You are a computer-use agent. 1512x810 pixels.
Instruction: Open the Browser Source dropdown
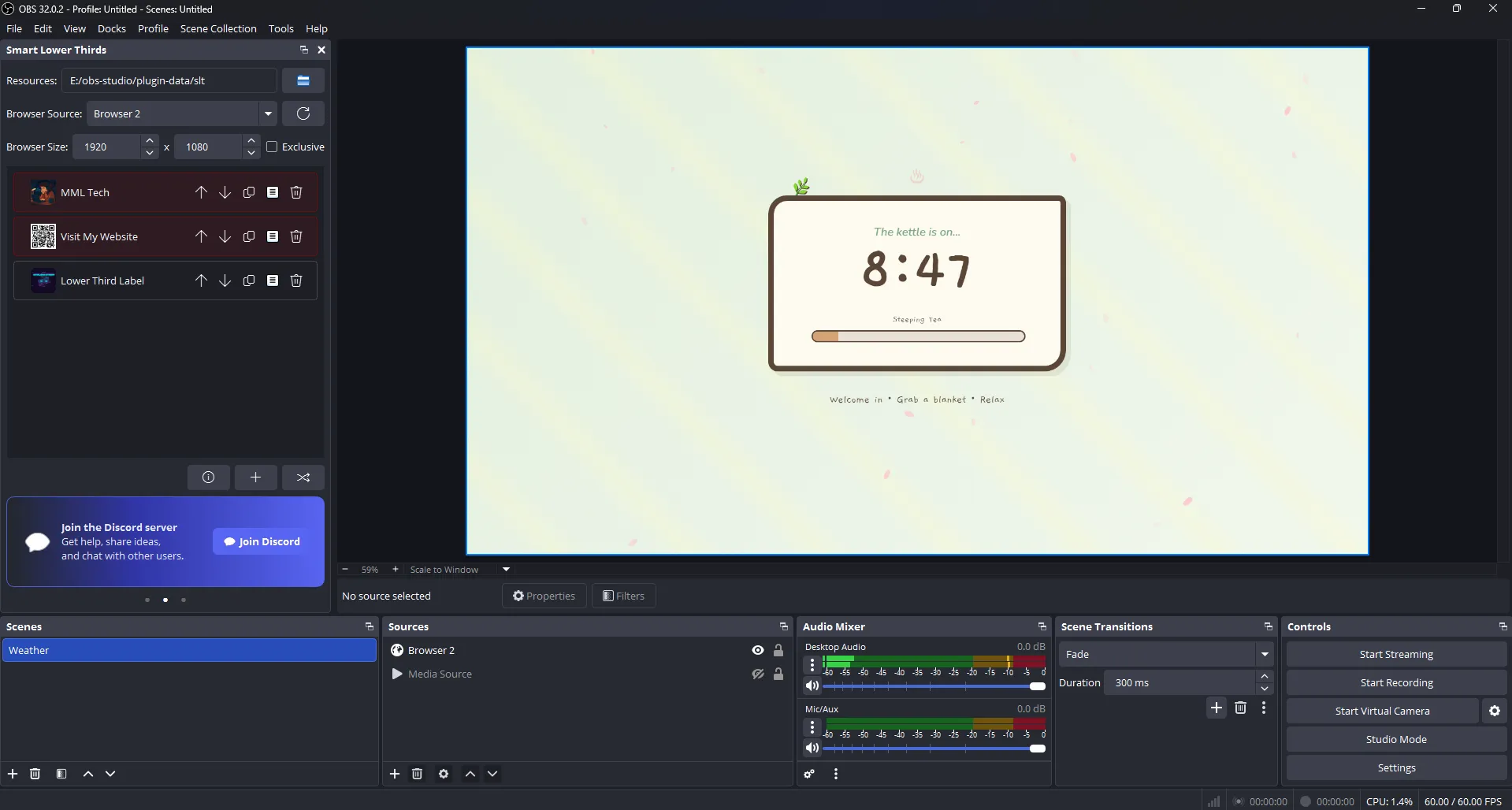[x=269, y=113]
